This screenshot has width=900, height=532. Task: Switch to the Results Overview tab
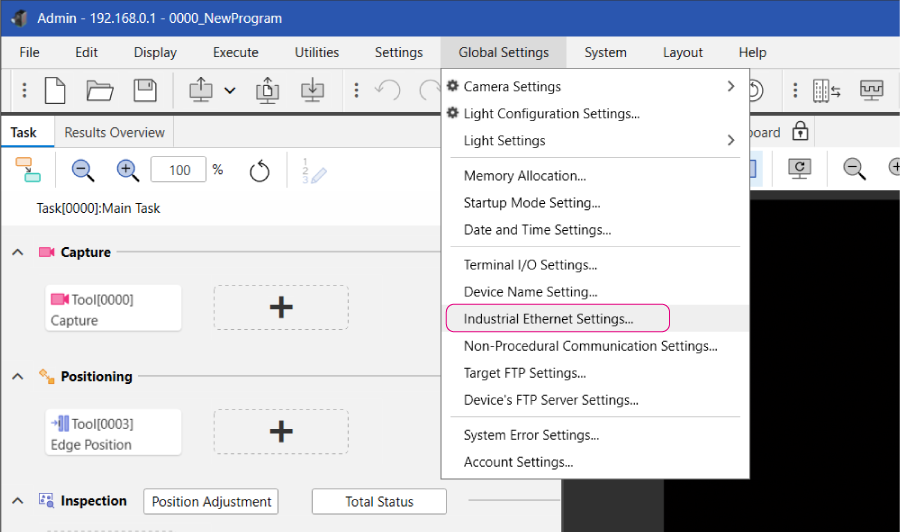(114, 133)
